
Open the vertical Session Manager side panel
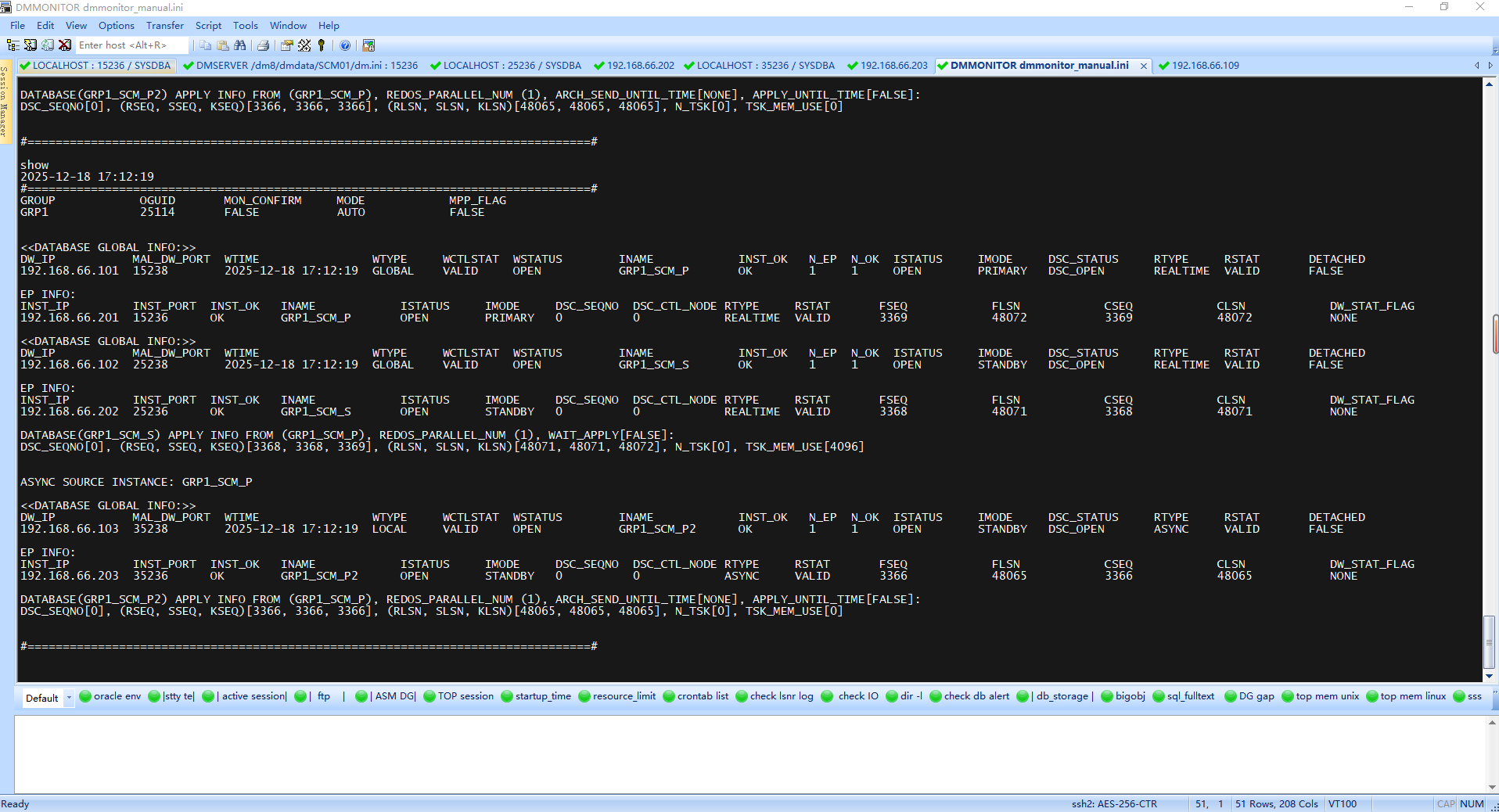pos(4,102)
